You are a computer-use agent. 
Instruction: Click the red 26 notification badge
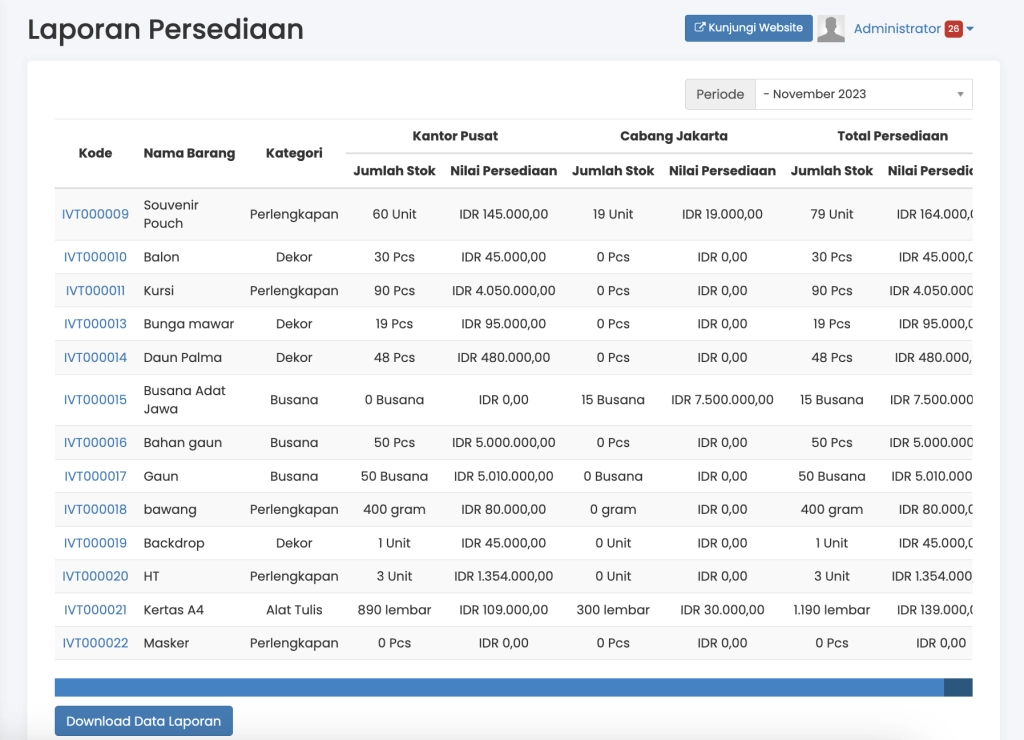click(953, 29)
